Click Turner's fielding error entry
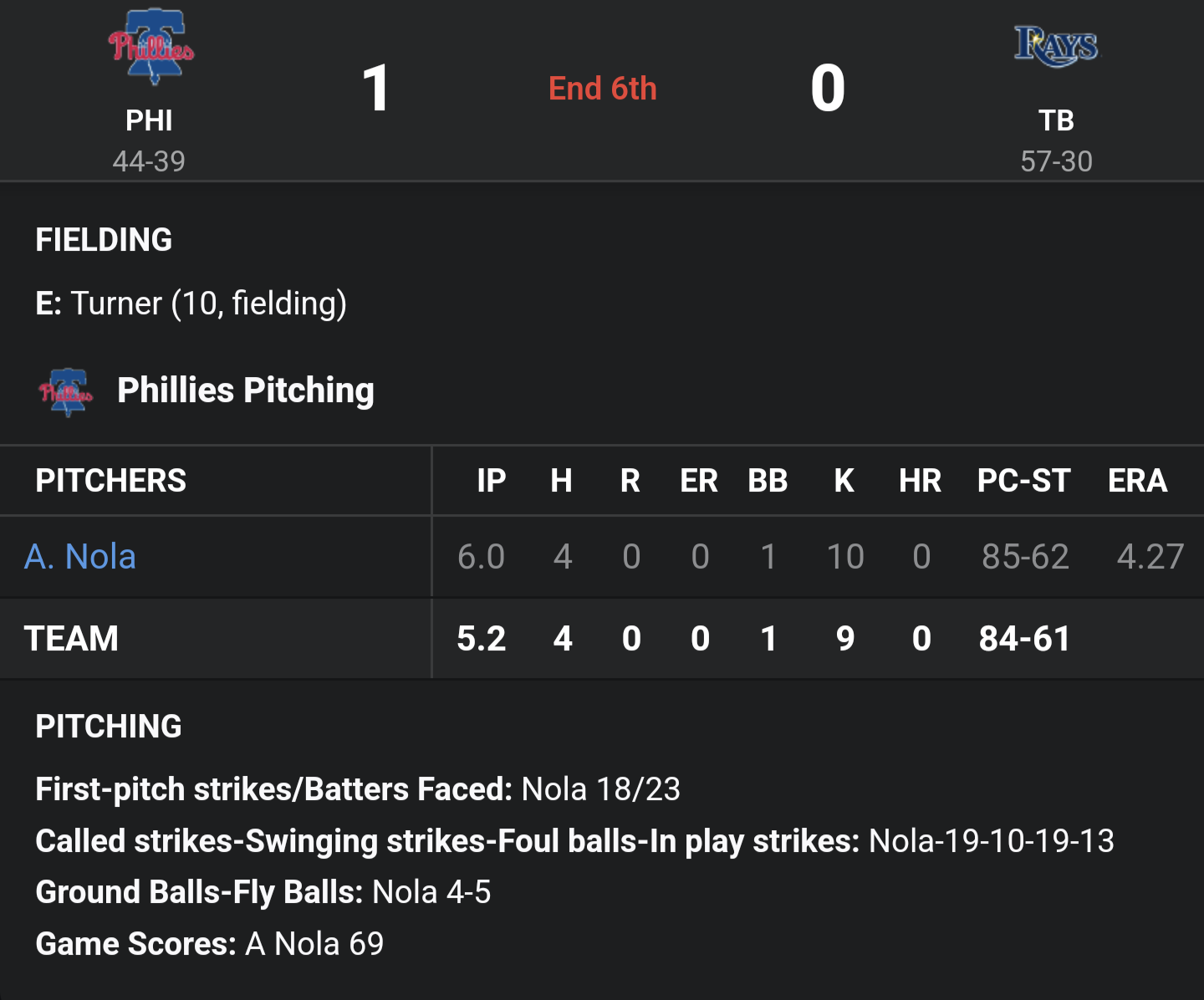Screen dimensions: 1204x1000 point(191,304)
